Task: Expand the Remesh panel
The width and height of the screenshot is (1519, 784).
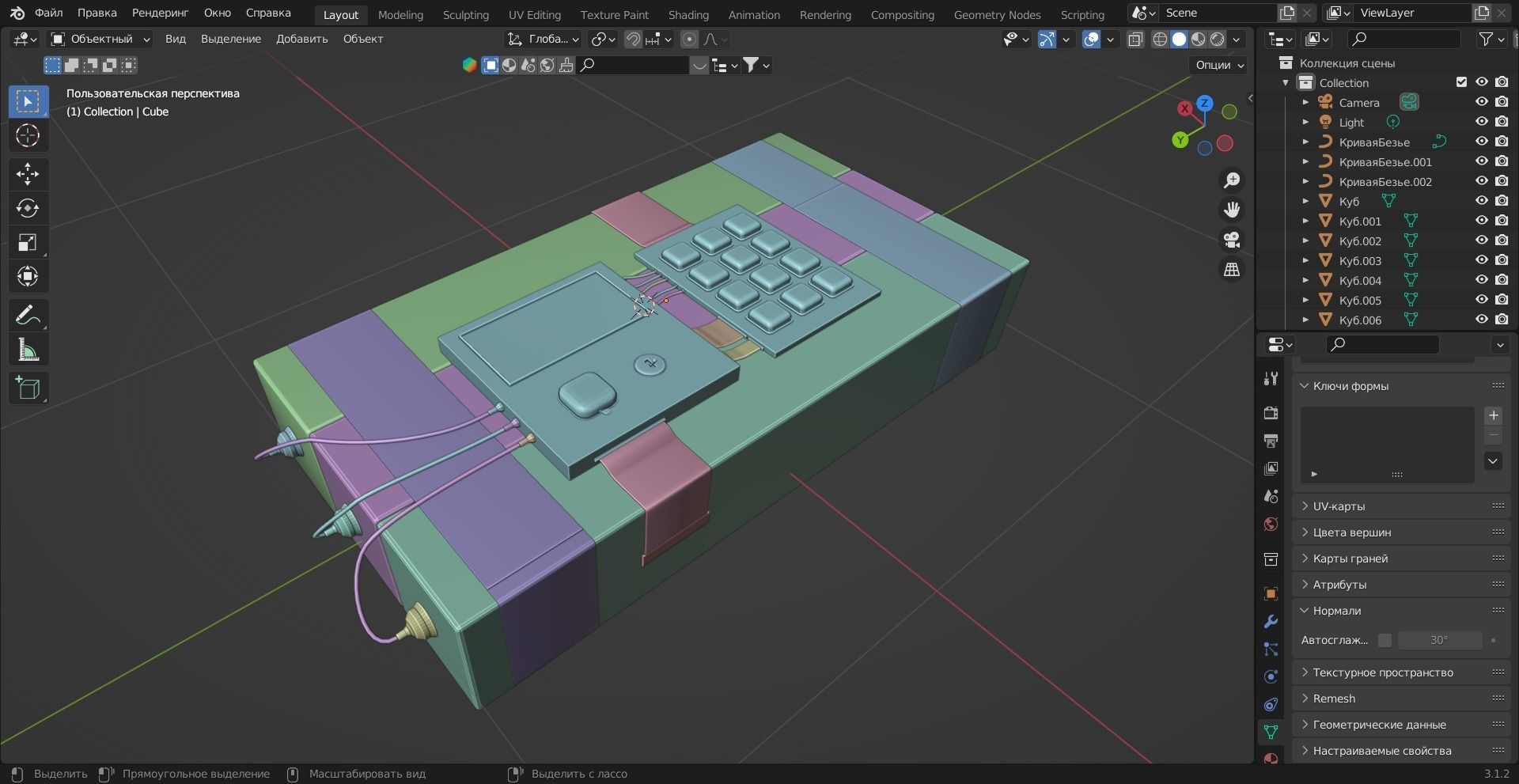Action: 1400,699
